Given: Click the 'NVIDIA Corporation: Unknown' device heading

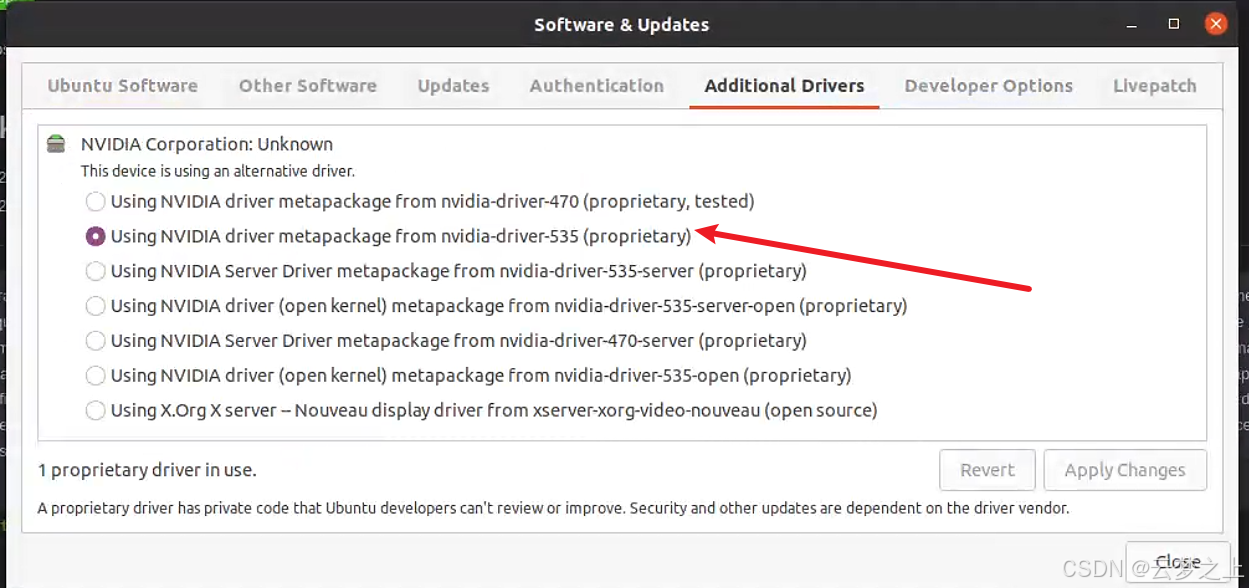Looking at the screenshot, I should [207, 144].
